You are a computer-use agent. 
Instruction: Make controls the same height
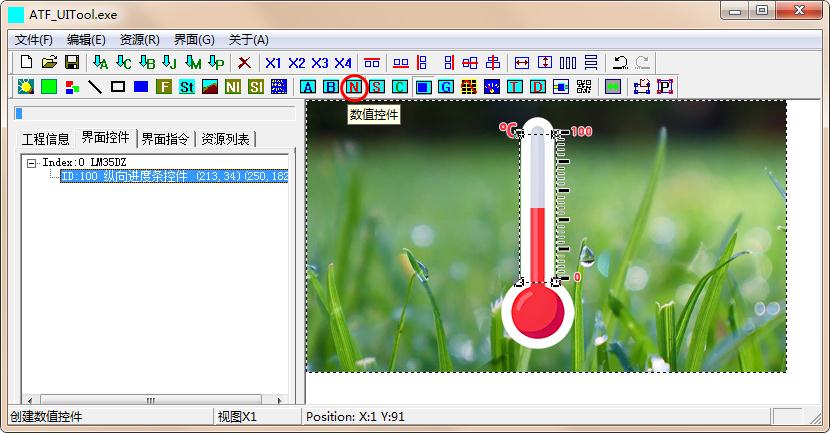(x=545, y=62)
